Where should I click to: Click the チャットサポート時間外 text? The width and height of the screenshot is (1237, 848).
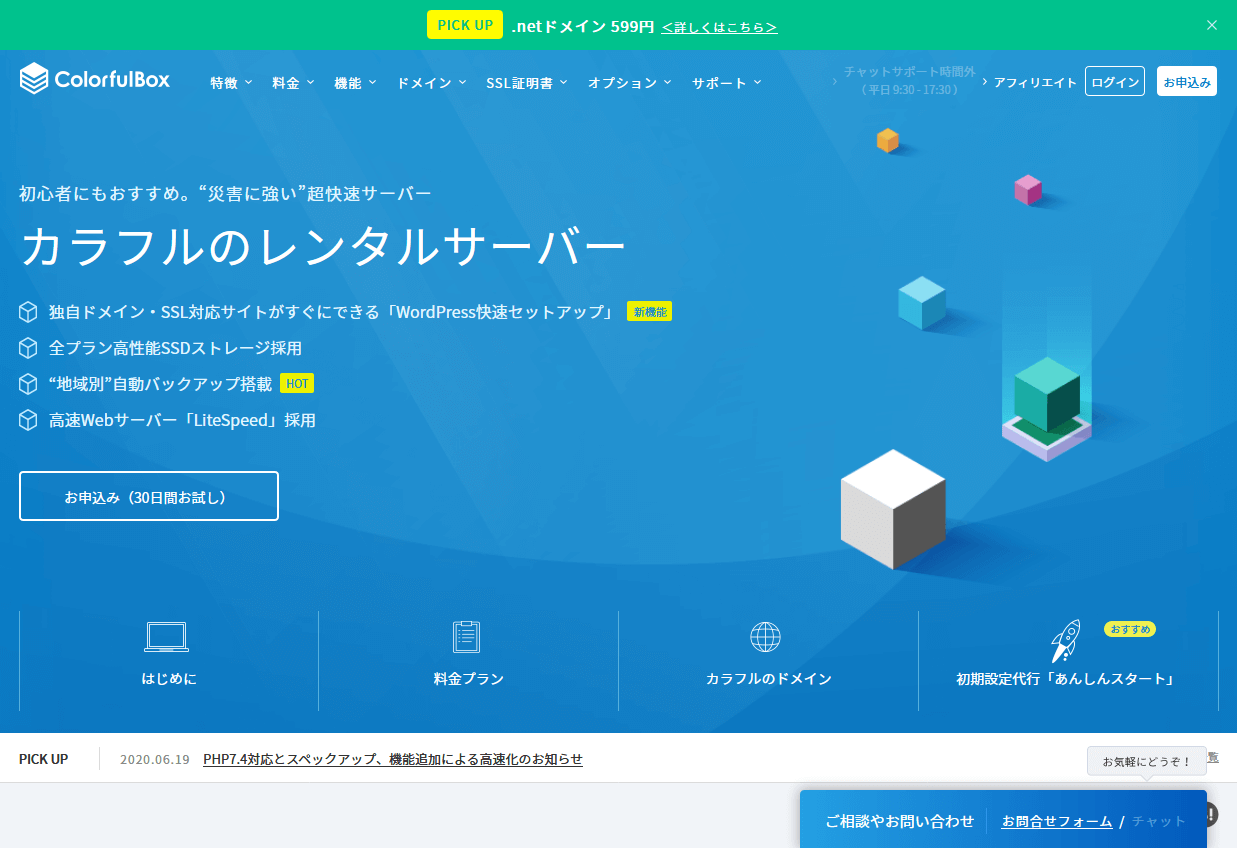[909, 72]
